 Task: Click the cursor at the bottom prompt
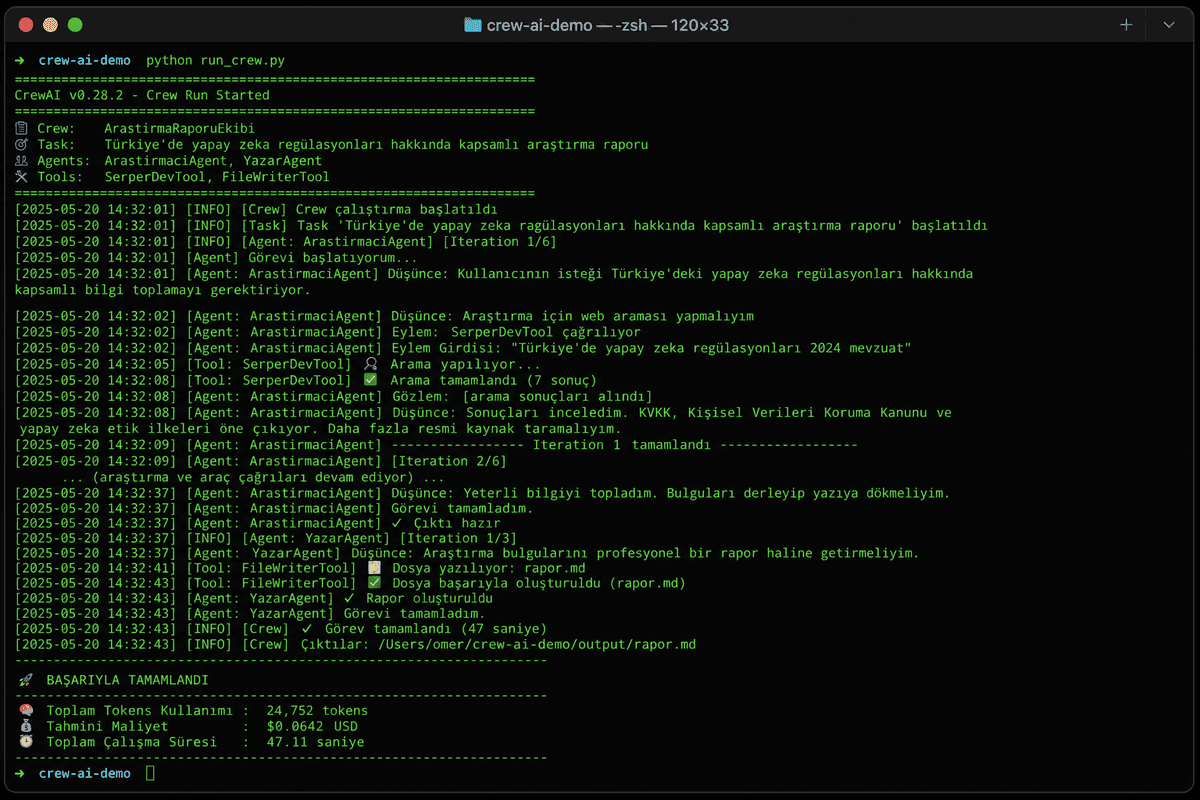tap(150, 774)
